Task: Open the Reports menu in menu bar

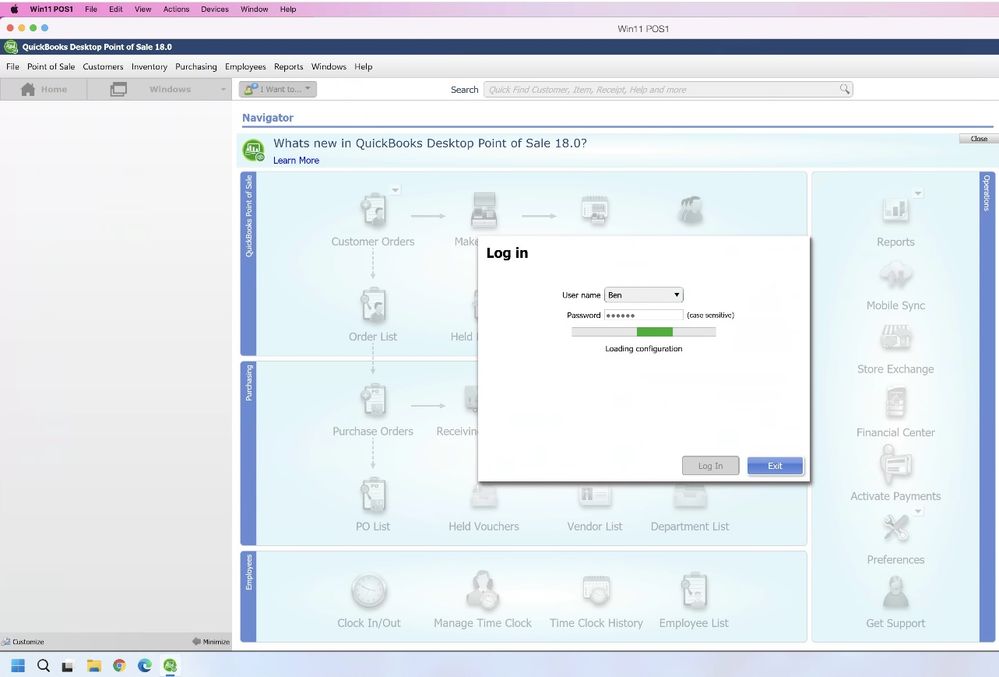Action: pyautogui.click(x=289, y=66)
